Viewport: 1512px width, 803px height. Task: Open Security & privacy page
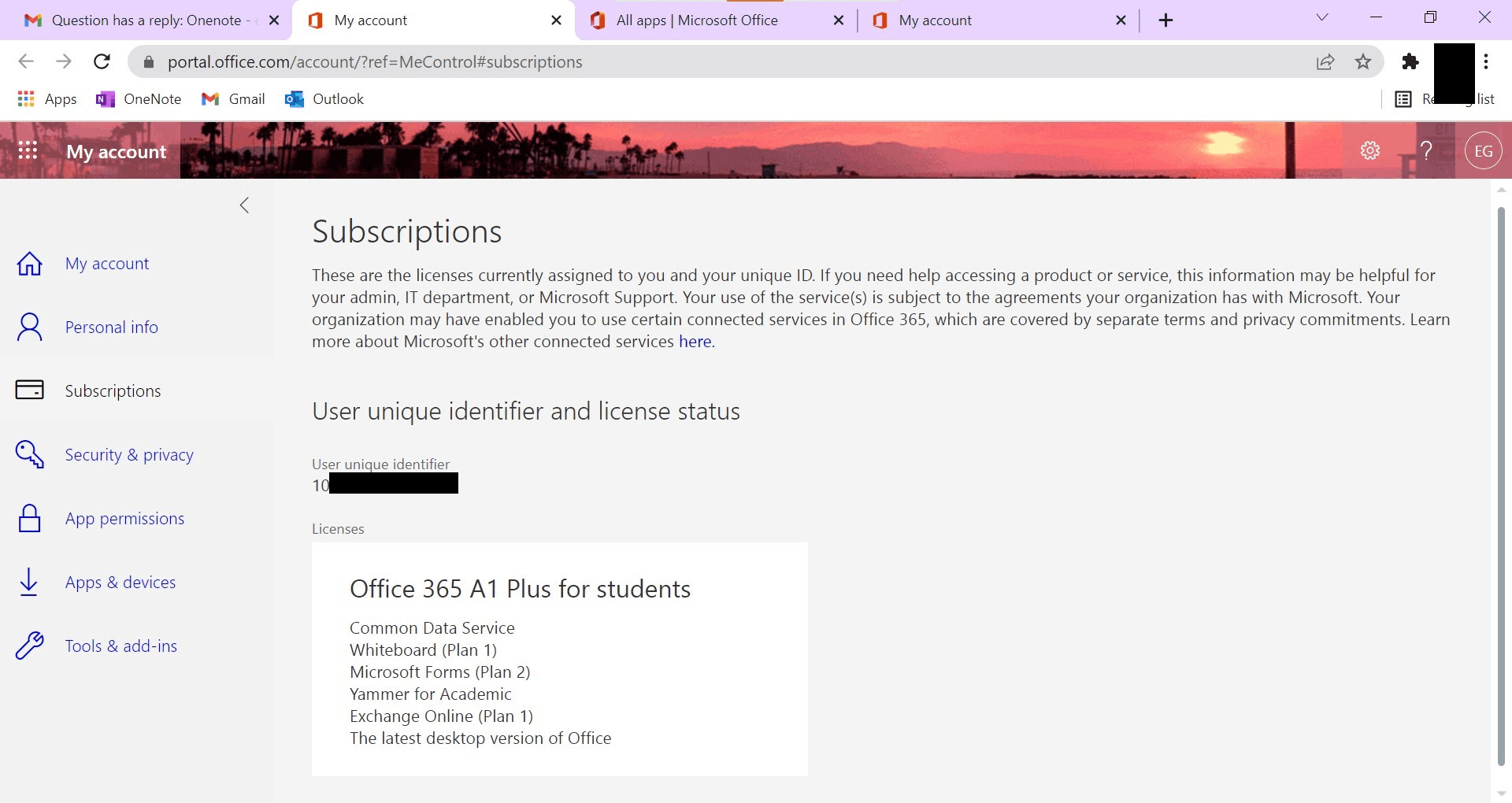[x=129, y=455]
